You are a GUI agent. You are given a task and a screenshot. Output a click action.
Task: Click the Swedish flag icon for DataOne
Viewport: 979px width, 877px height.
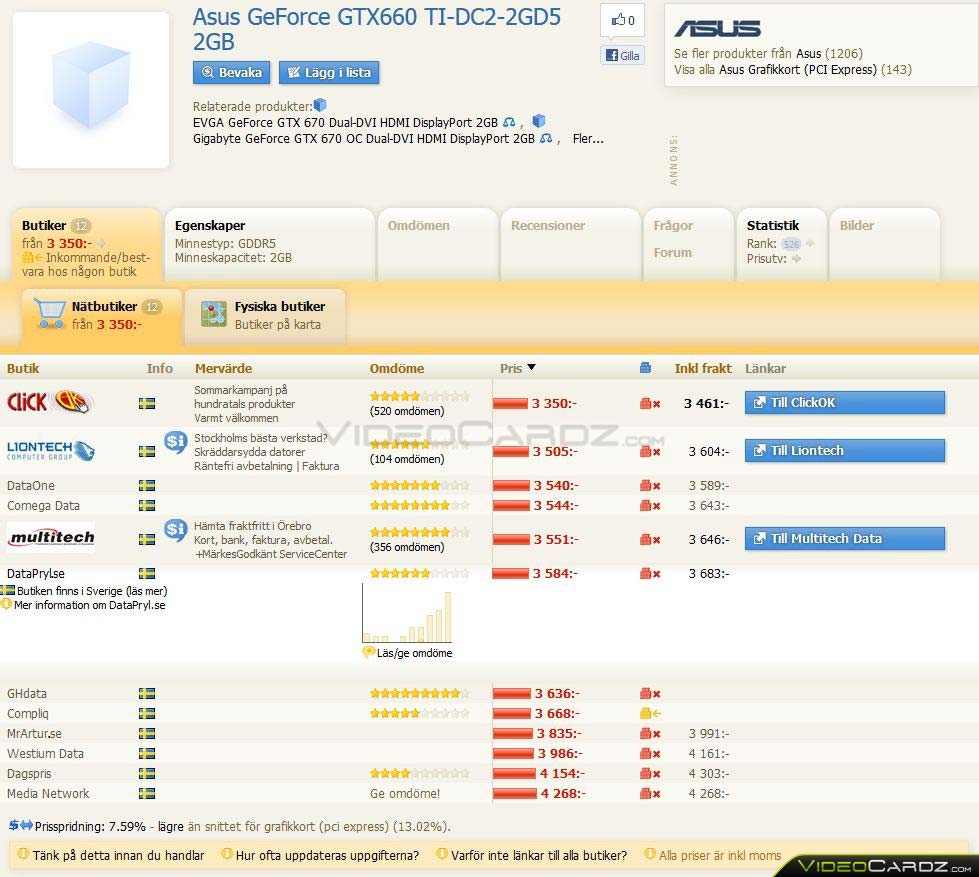(x=147, y=485)
